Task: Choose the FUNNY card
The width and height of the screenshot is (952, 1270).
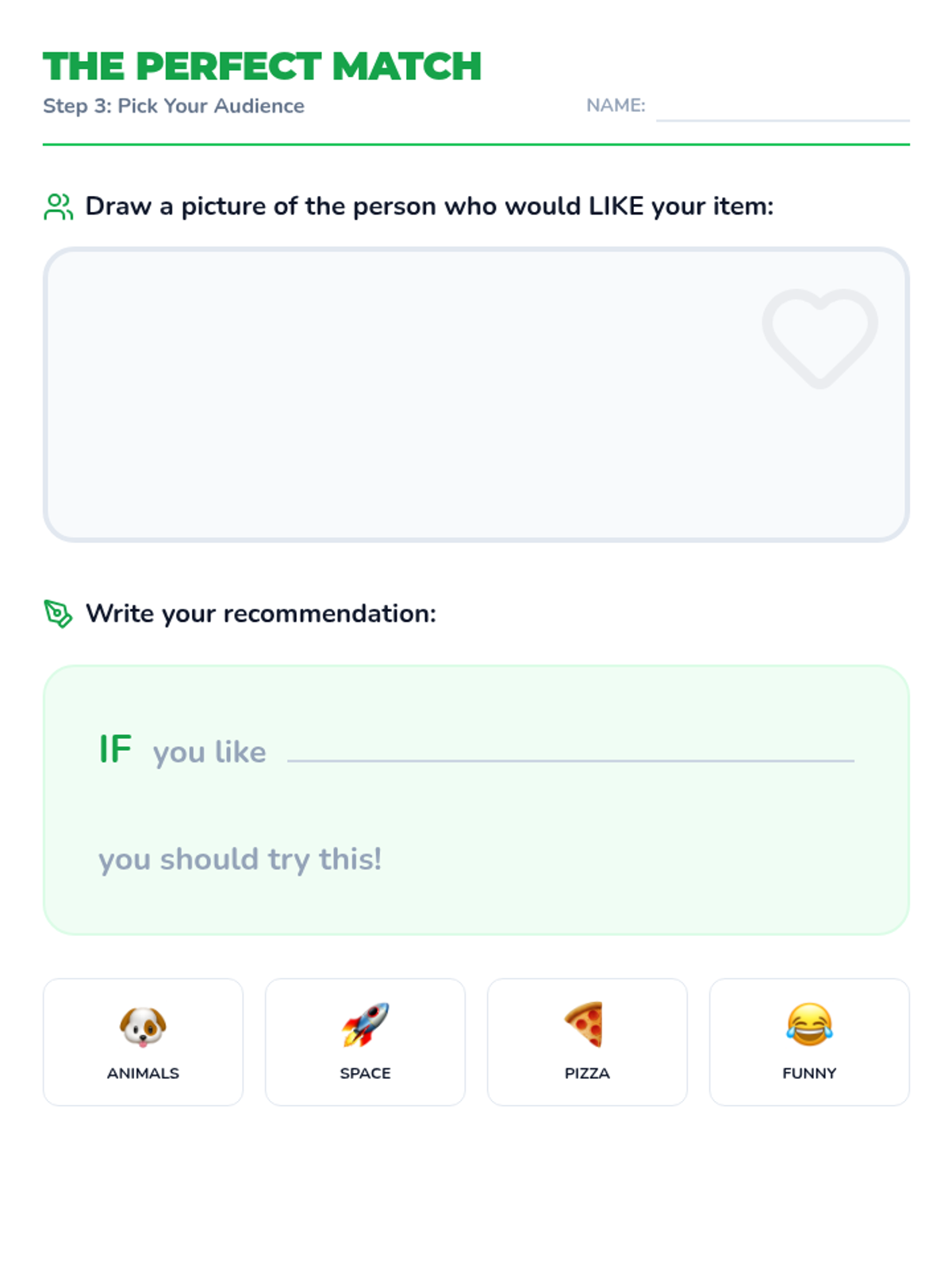Action: pos(809,1073)
